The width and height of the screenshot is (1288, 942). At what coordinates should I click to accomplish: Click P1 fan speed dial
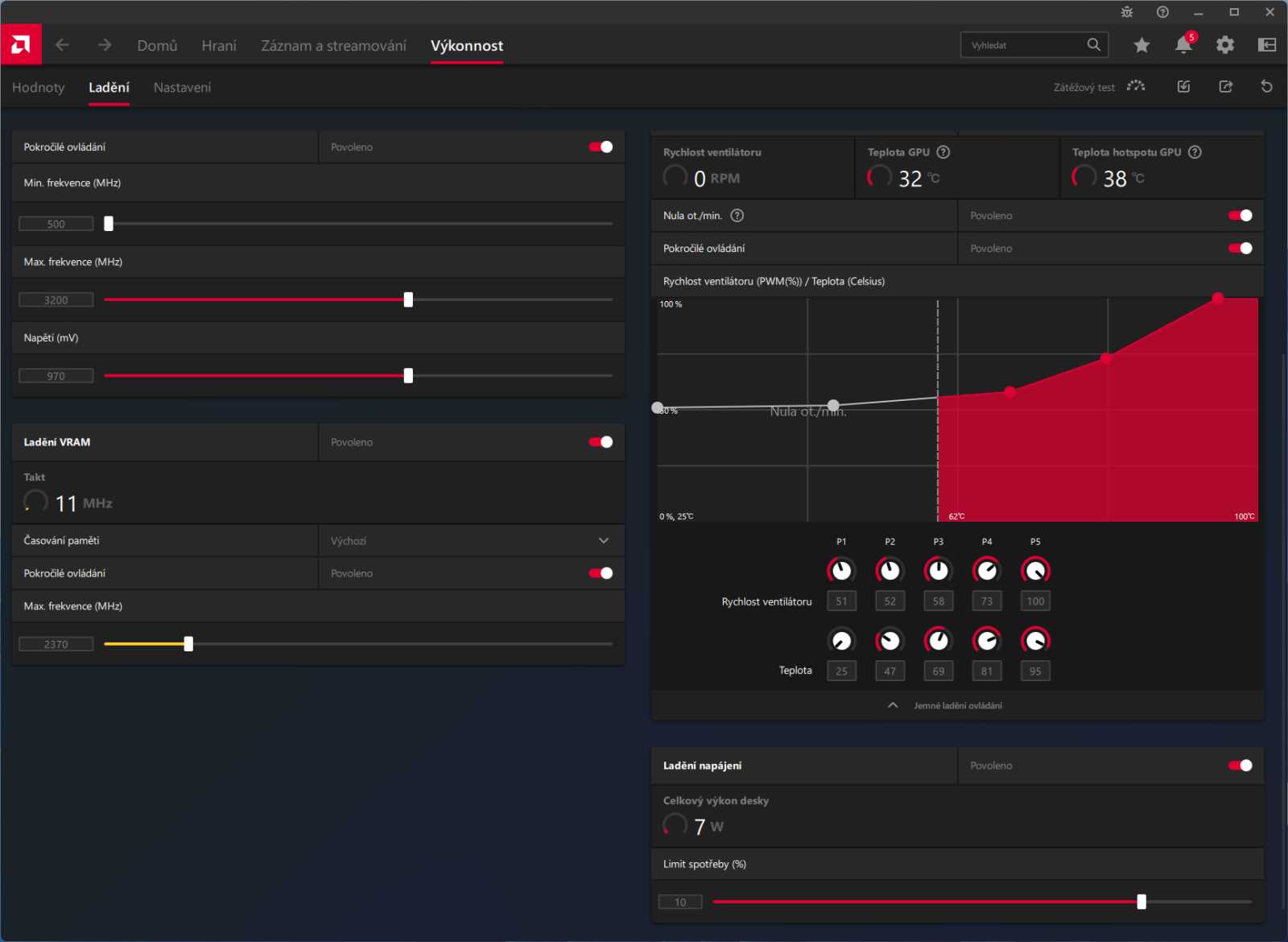pos(841,571)
